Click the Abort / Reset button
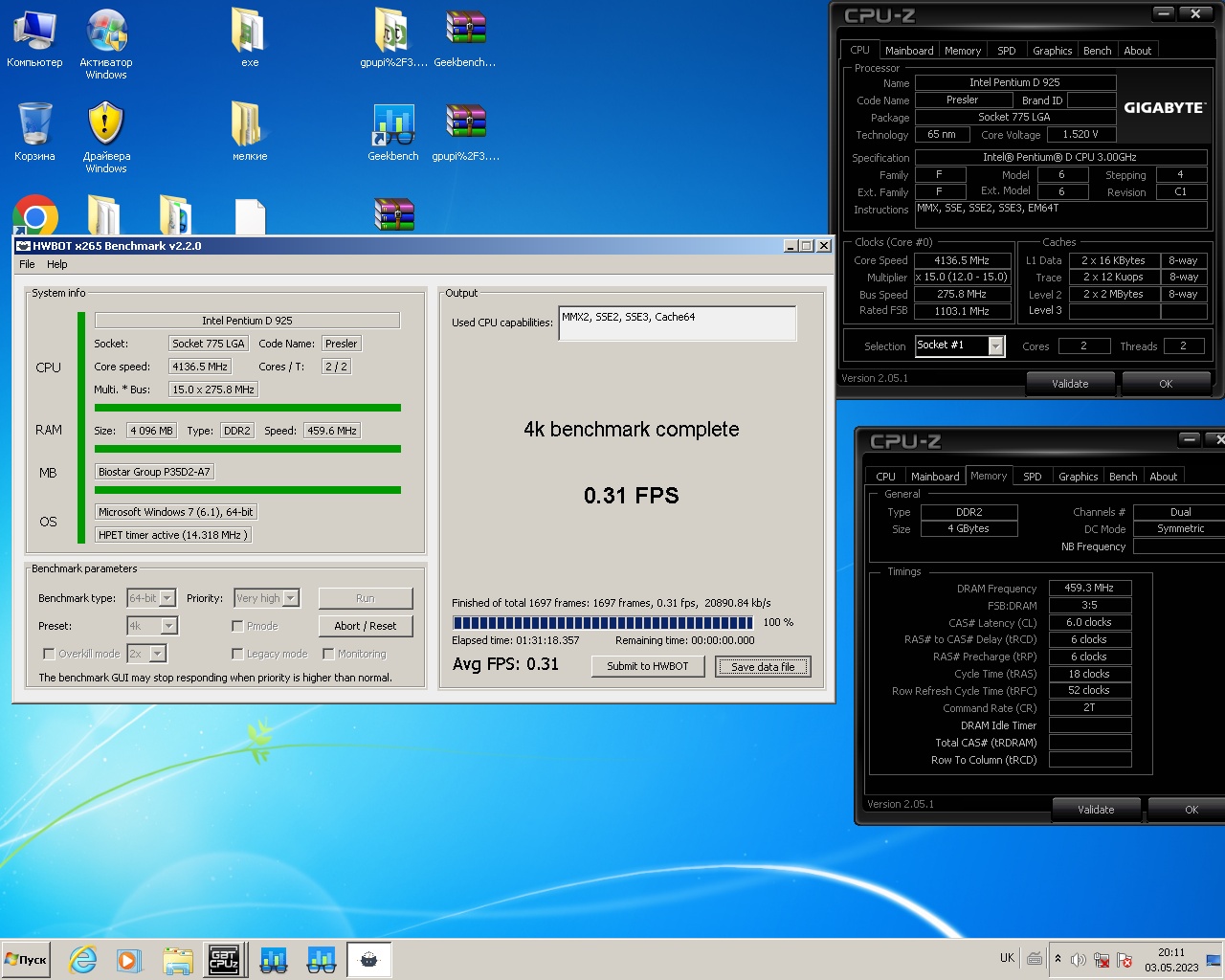Image resolution: width=1225 pixels, height=980 pixels. 366,626
